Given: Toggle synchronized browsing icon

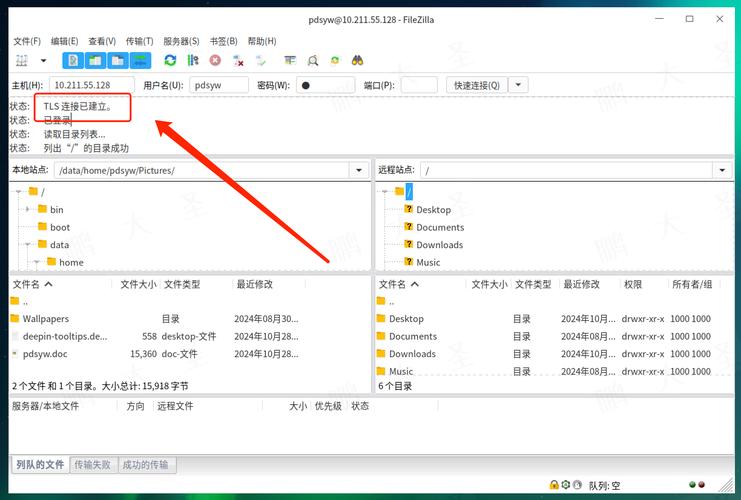Looking at the screenshot, I should (x=335, y=60).
